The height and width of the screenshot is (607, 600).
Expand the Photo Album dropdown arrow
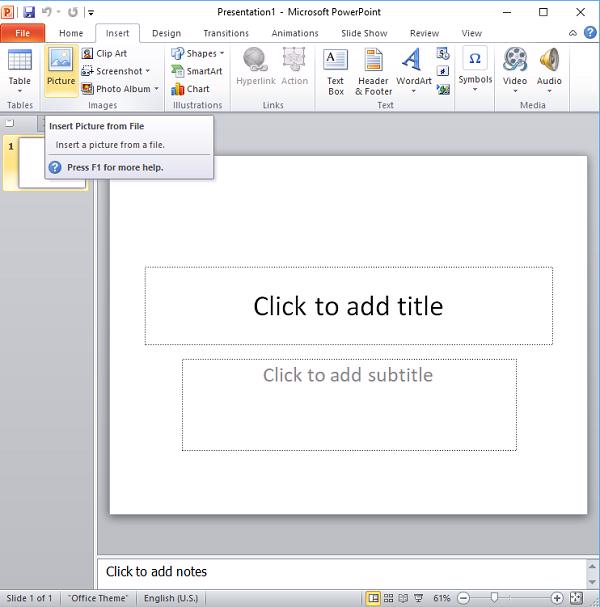pyautogui.click(x=156, y=89)
